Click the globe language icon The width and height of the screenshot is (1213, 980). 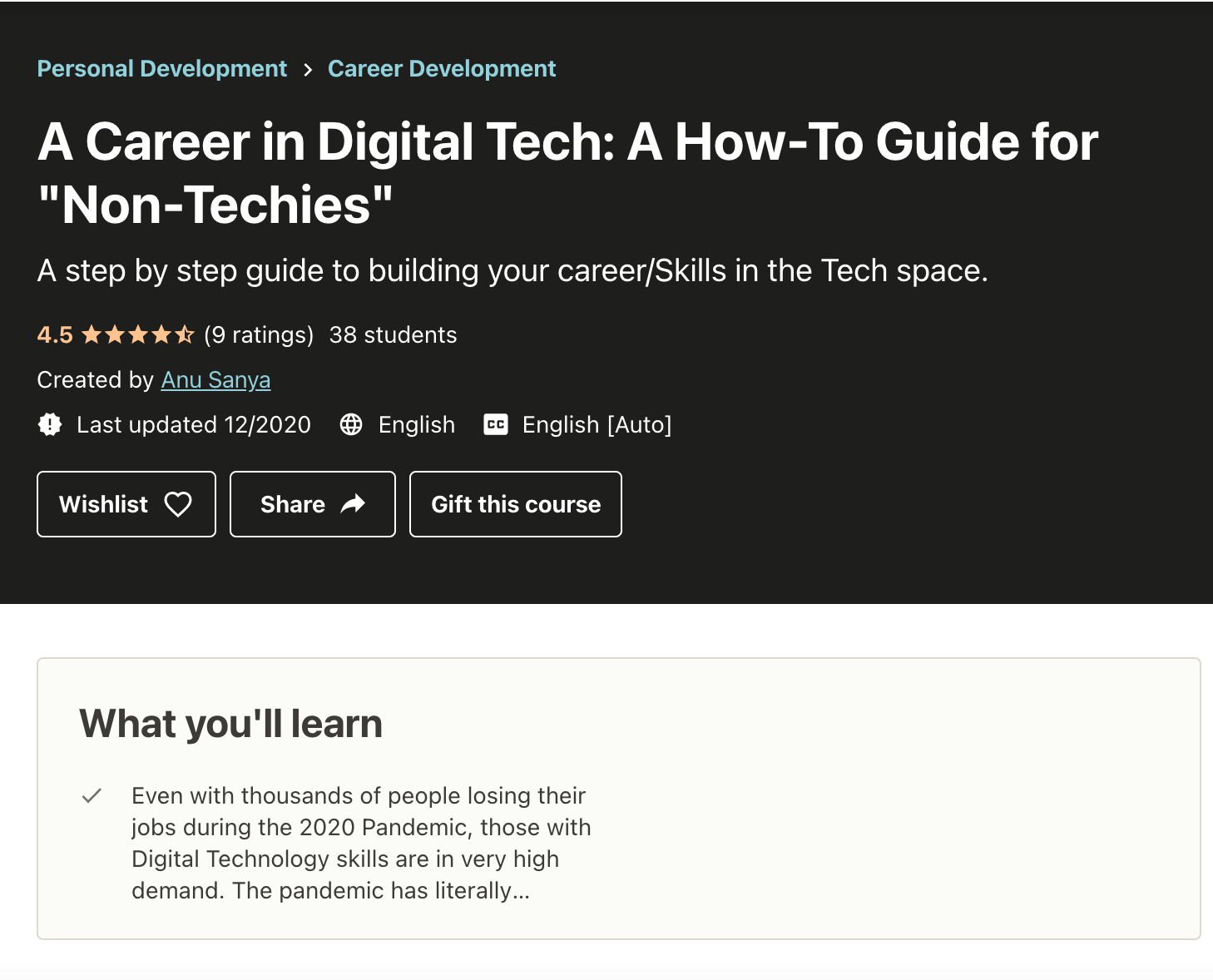click(x=351, y=425)
